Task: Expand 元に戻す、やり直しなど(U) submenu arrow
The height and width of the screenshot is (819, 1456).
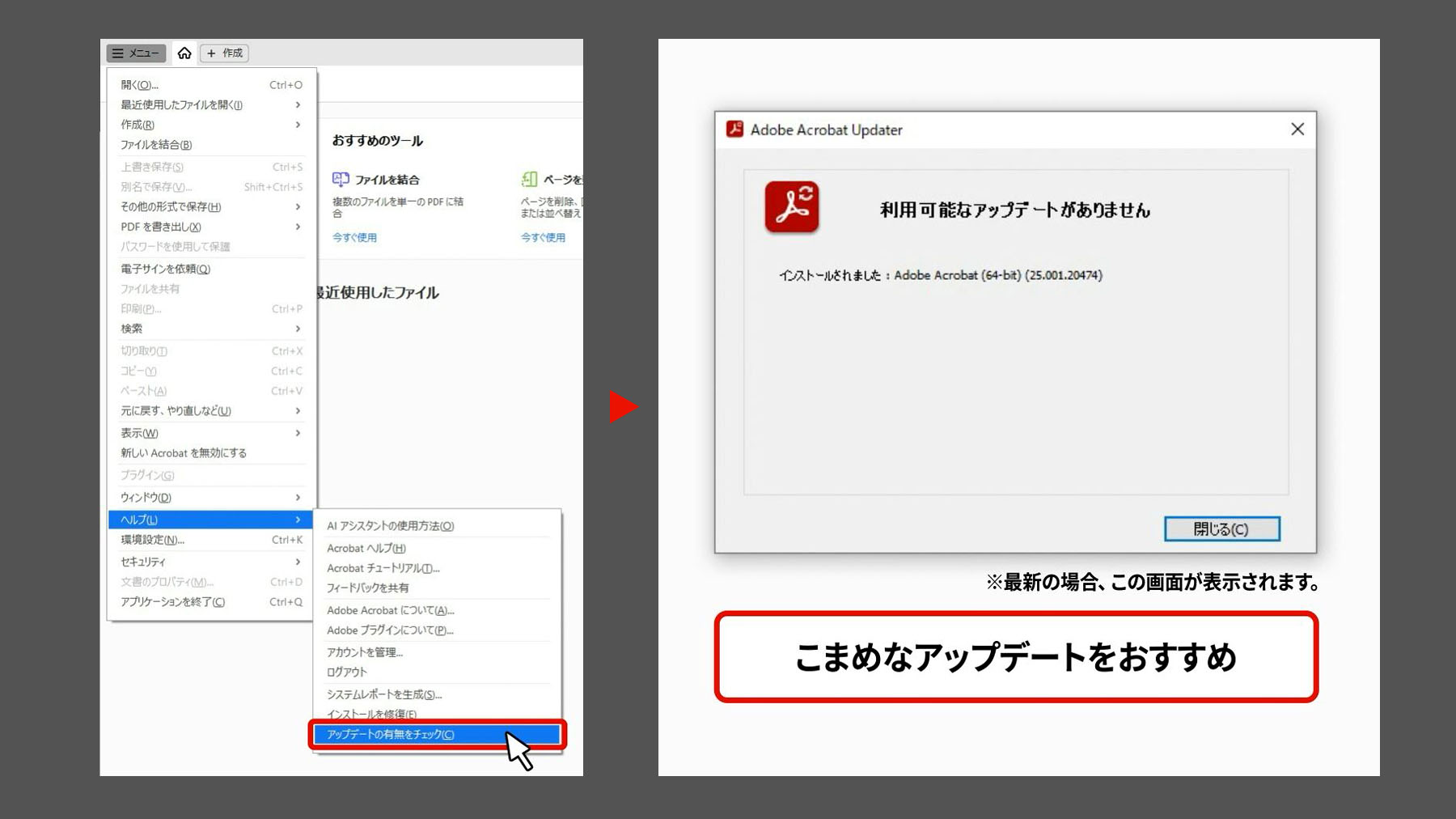Action: pyautogui.click(x=298, y=411)
